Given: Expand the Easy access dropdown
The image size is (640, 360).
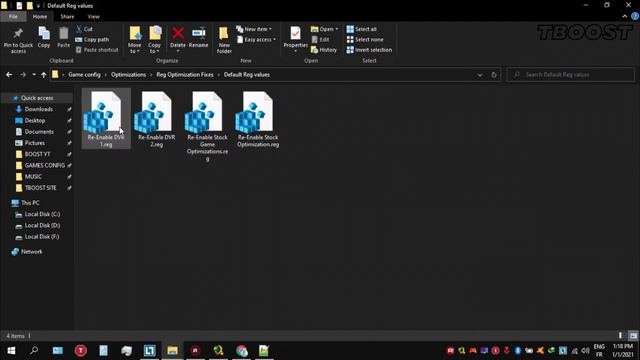Looking at the screenshot, I should 256,40.
